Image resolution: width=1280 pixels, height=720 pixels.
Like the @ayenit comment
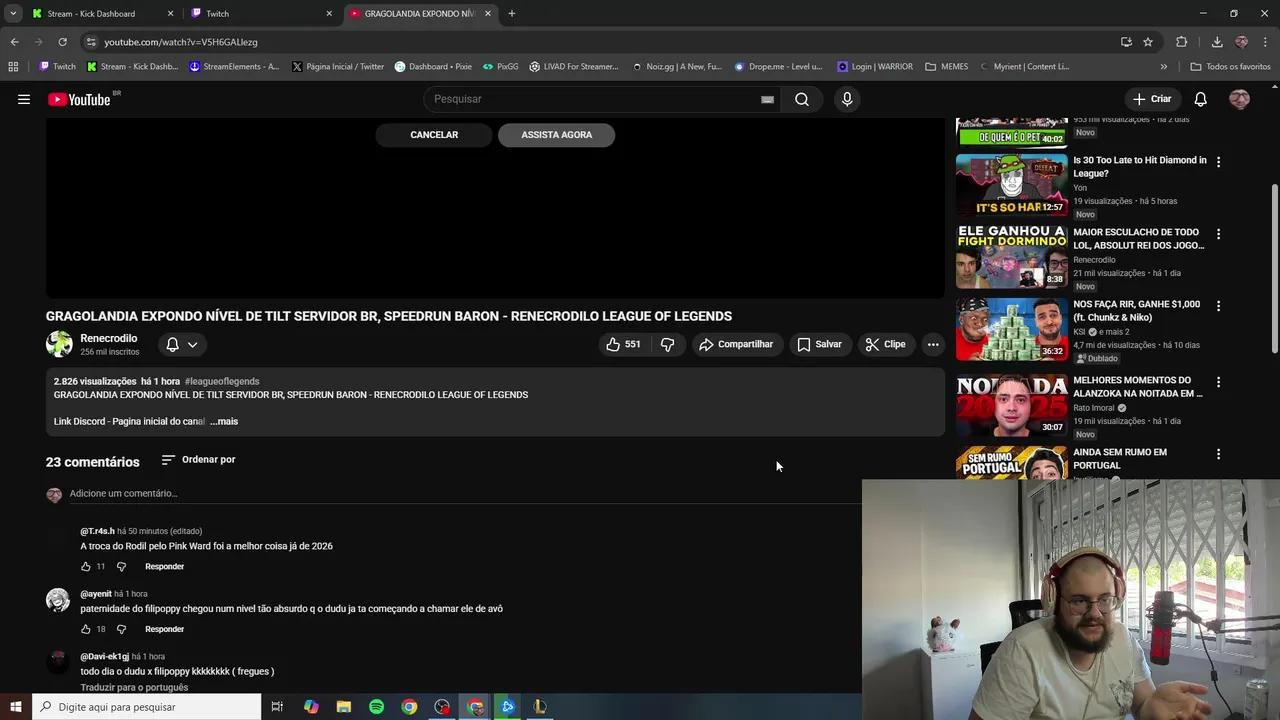86,629
